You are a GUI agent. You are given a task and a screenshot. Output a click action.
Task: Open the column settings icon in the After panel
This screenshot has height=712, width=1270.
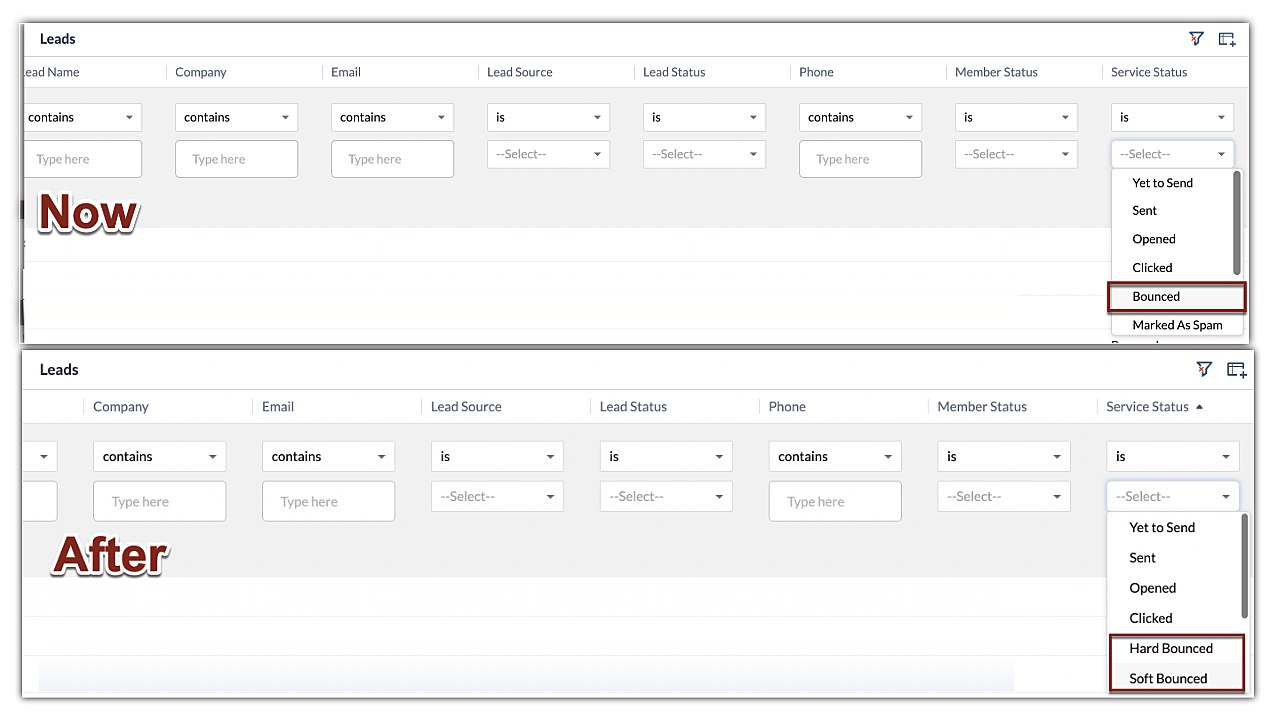coord(1236,370)
